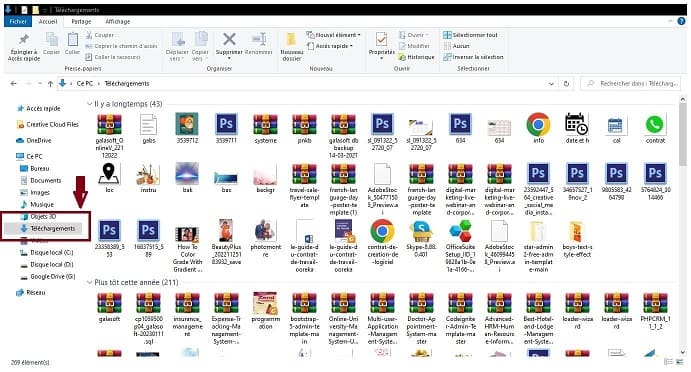The height and width of the screenshot is (372, 691).
Task: Select Réseau in the sidebar
Action: (x=30, y=293)
